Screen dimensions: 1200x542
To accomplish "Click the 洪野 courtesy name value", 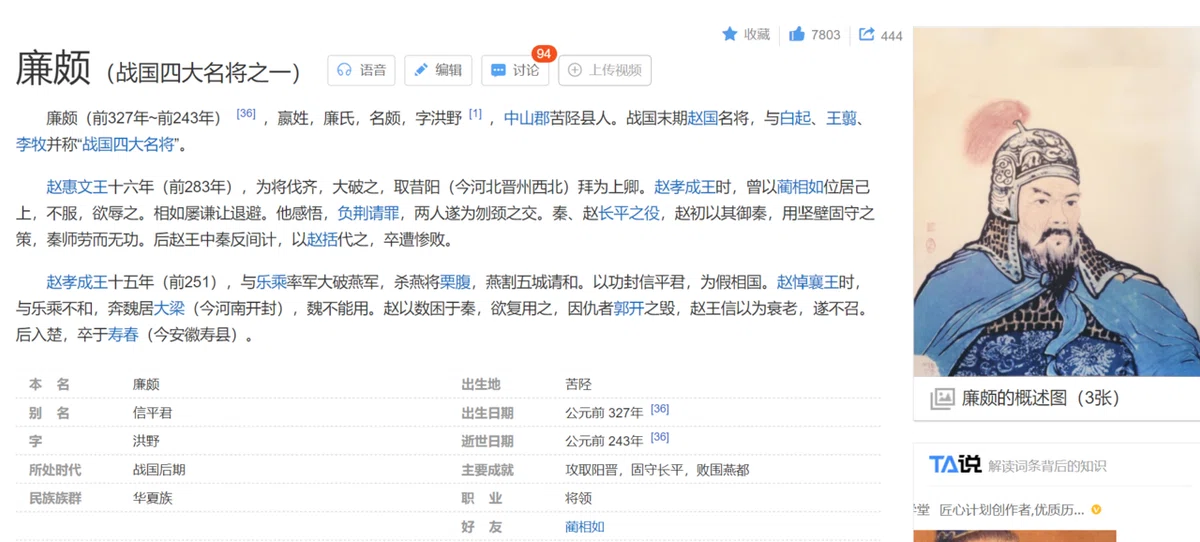I will 146,441.
